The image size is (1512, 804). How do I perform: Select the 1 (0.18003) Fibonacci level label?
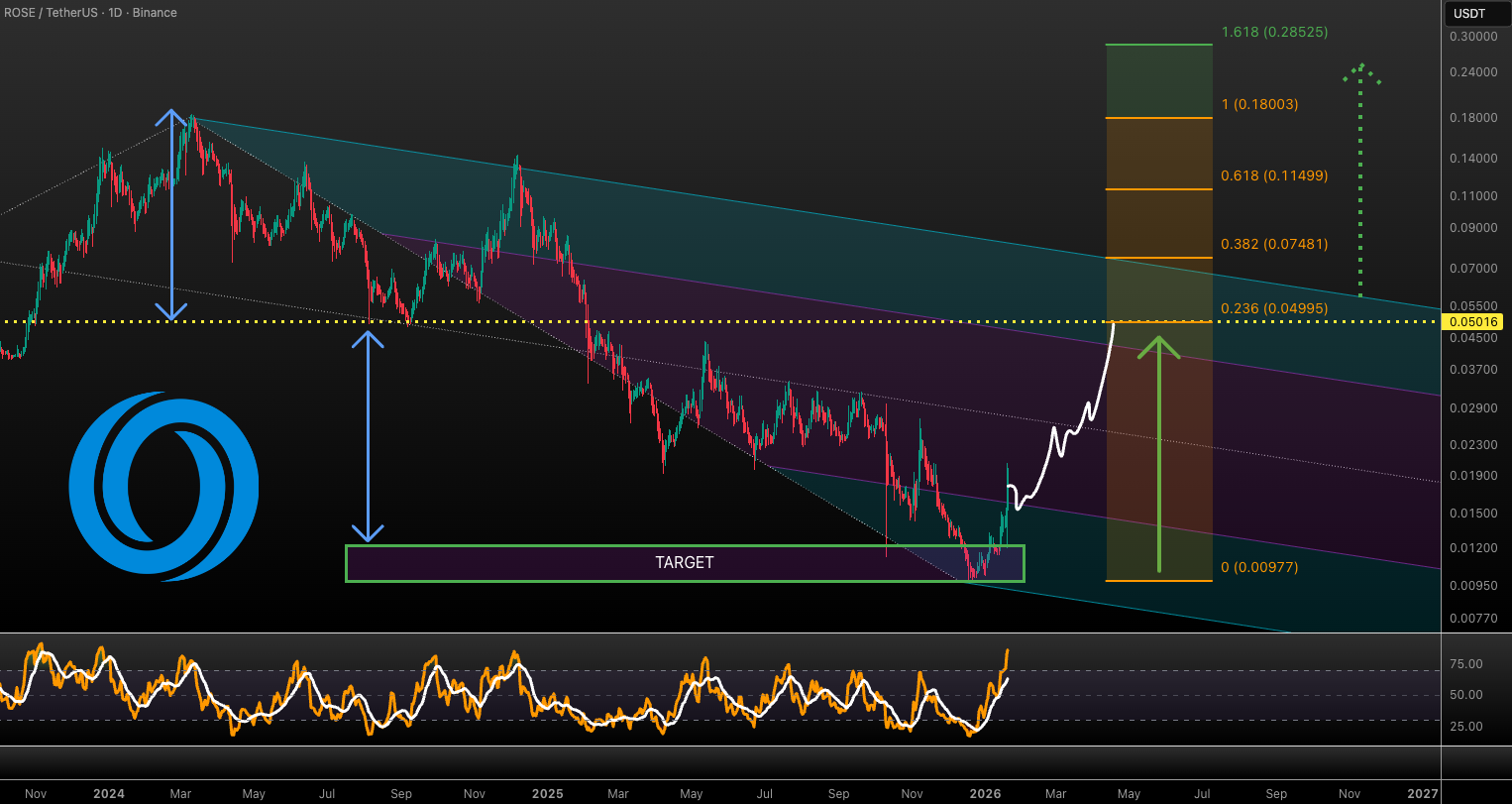1259,104
